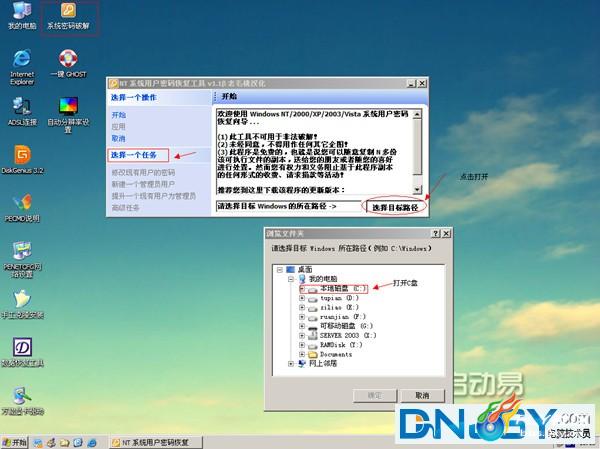Click the 取消 item in the operation panel
This screenshot has width=600, height=449.
(x=119, y=139)
